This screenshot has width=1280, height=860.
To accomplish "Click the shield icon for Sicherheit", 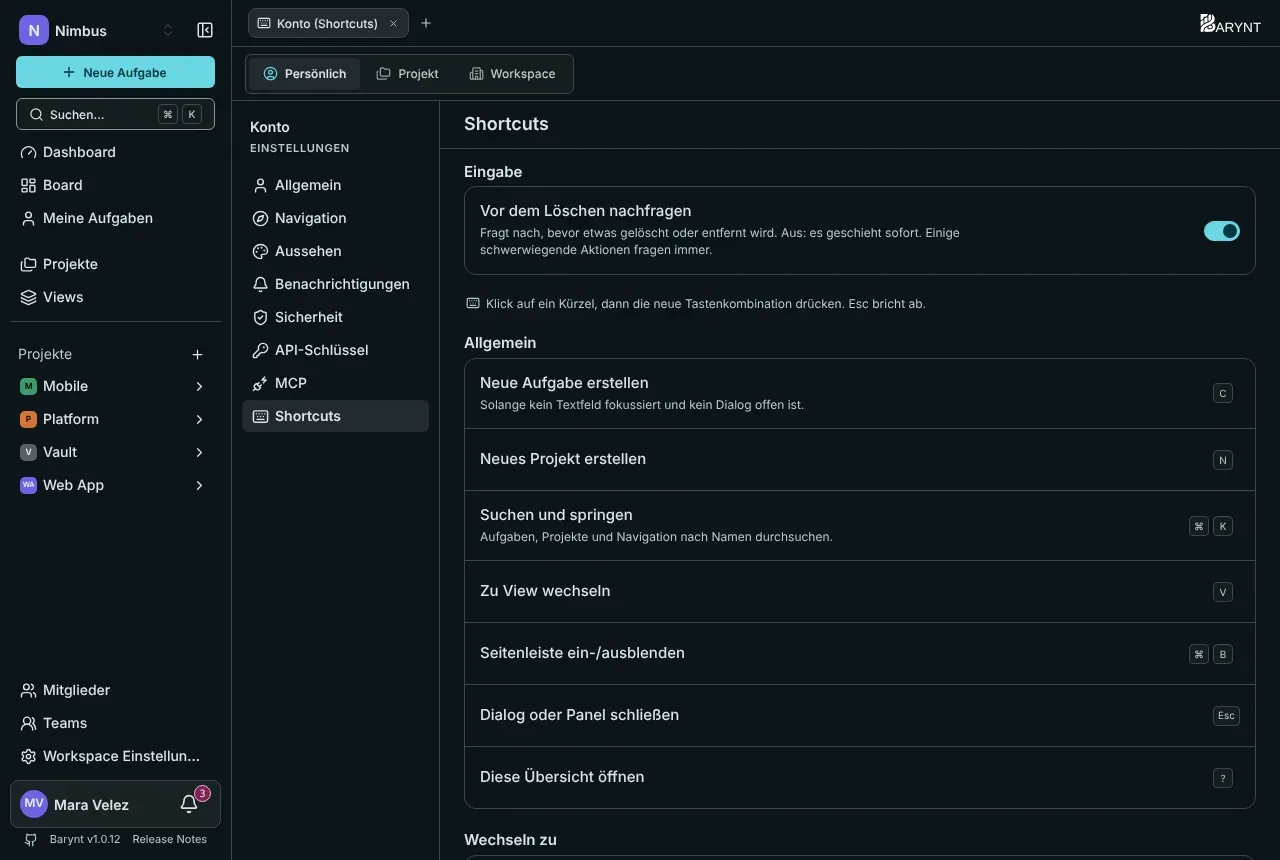I will click(260, 317).
